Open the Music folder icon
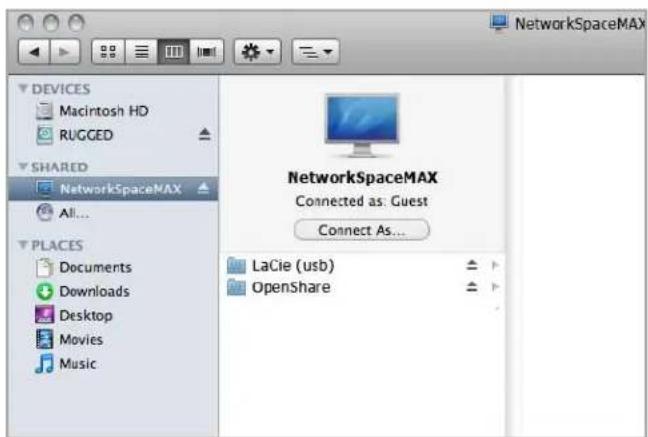Image resolution: width=648 pixels, height=437 pixels. click(x=44, y=363)
